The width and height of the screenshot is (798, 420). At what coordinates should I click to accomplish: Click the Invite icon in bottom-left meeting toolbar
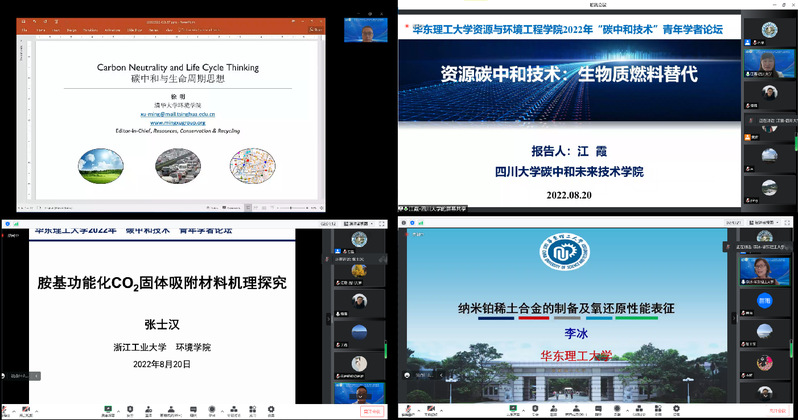(148, 410)
